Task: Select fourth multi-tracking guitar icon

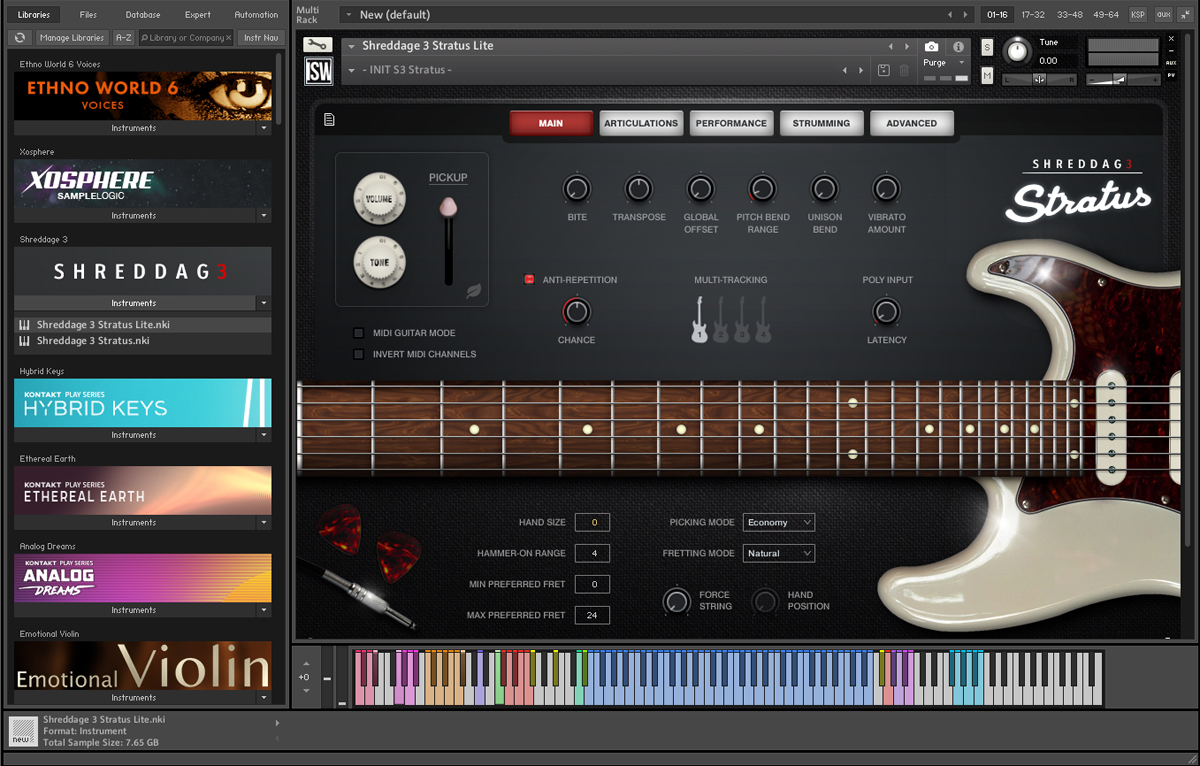Action: point(763,320)
